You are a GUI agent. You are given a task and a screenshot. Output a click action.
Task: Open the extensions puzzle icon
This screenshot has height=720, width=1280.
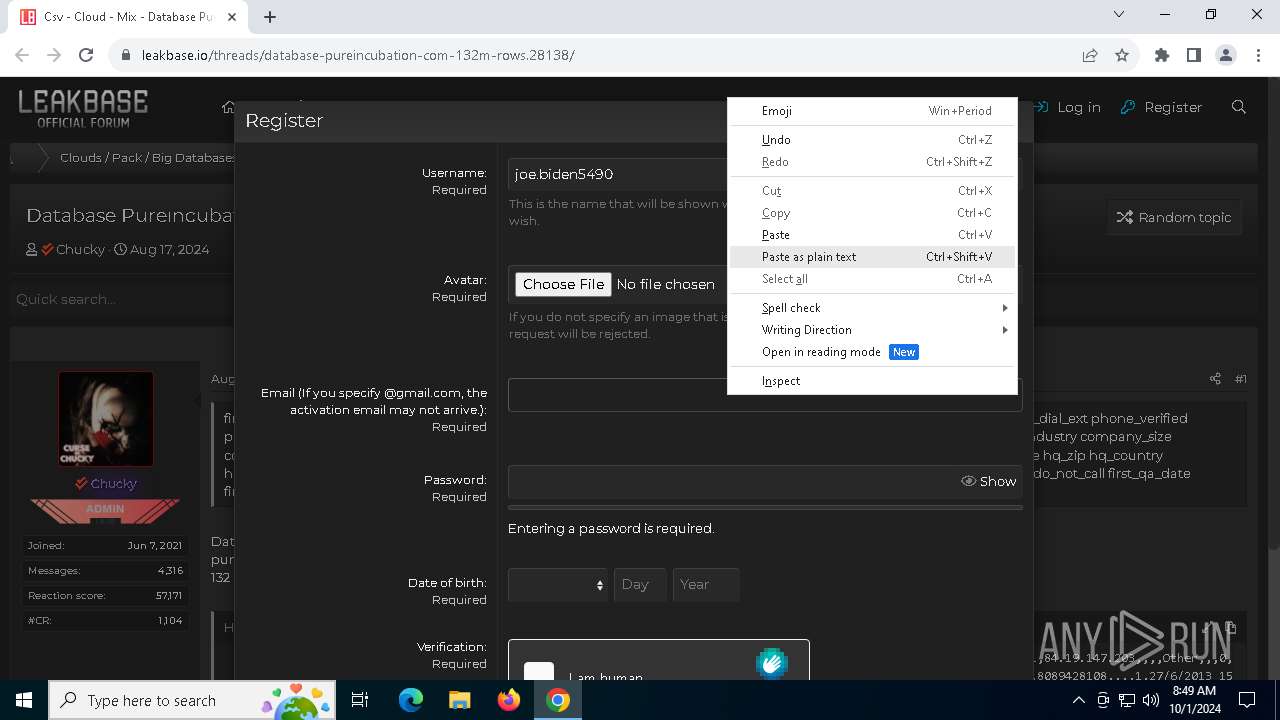1162,55
